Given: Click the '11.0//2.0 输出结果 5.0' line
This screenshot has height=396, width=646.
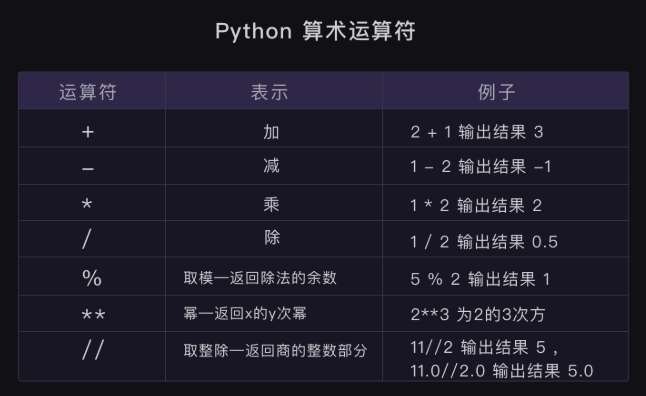Looking at the screenshot, I should 501,371.
